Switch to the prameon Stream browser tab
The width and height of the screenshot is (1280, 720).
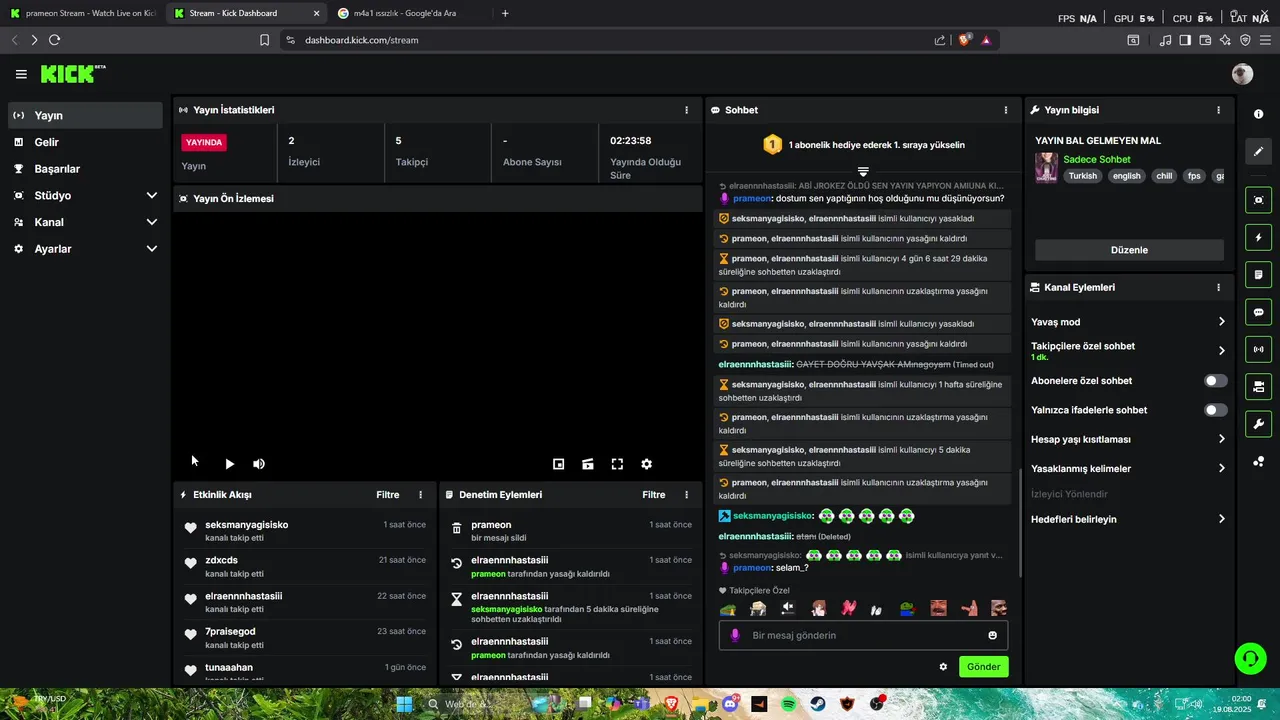(82, 13)
